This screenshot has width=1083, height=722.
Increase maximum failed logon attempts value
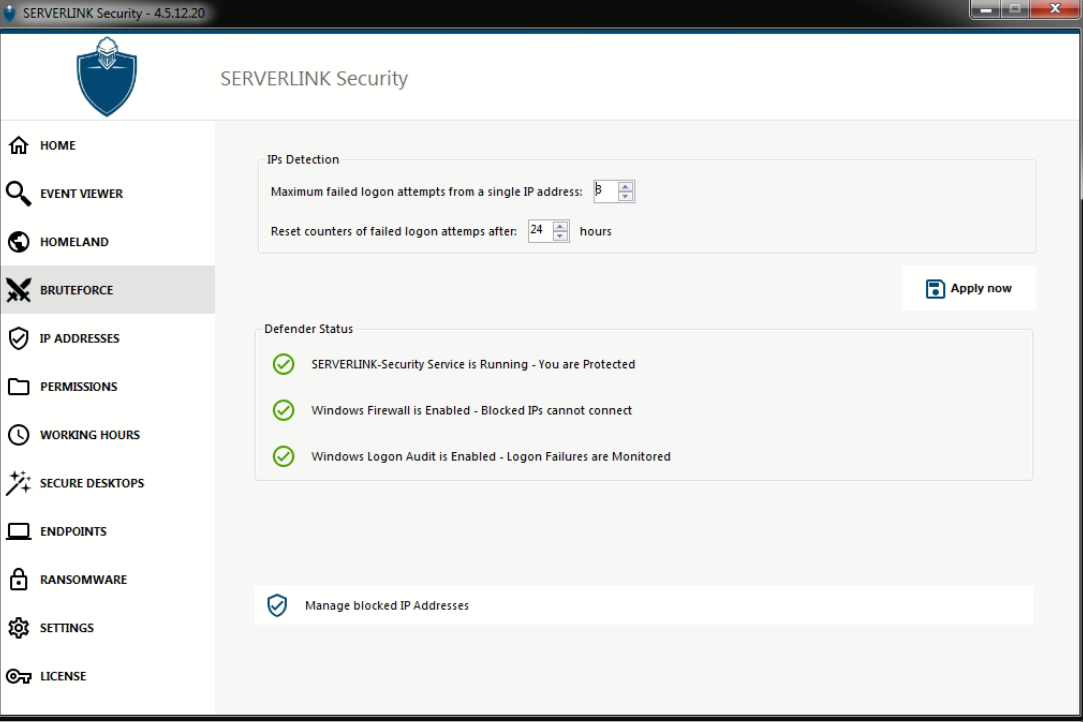(626, 187)
